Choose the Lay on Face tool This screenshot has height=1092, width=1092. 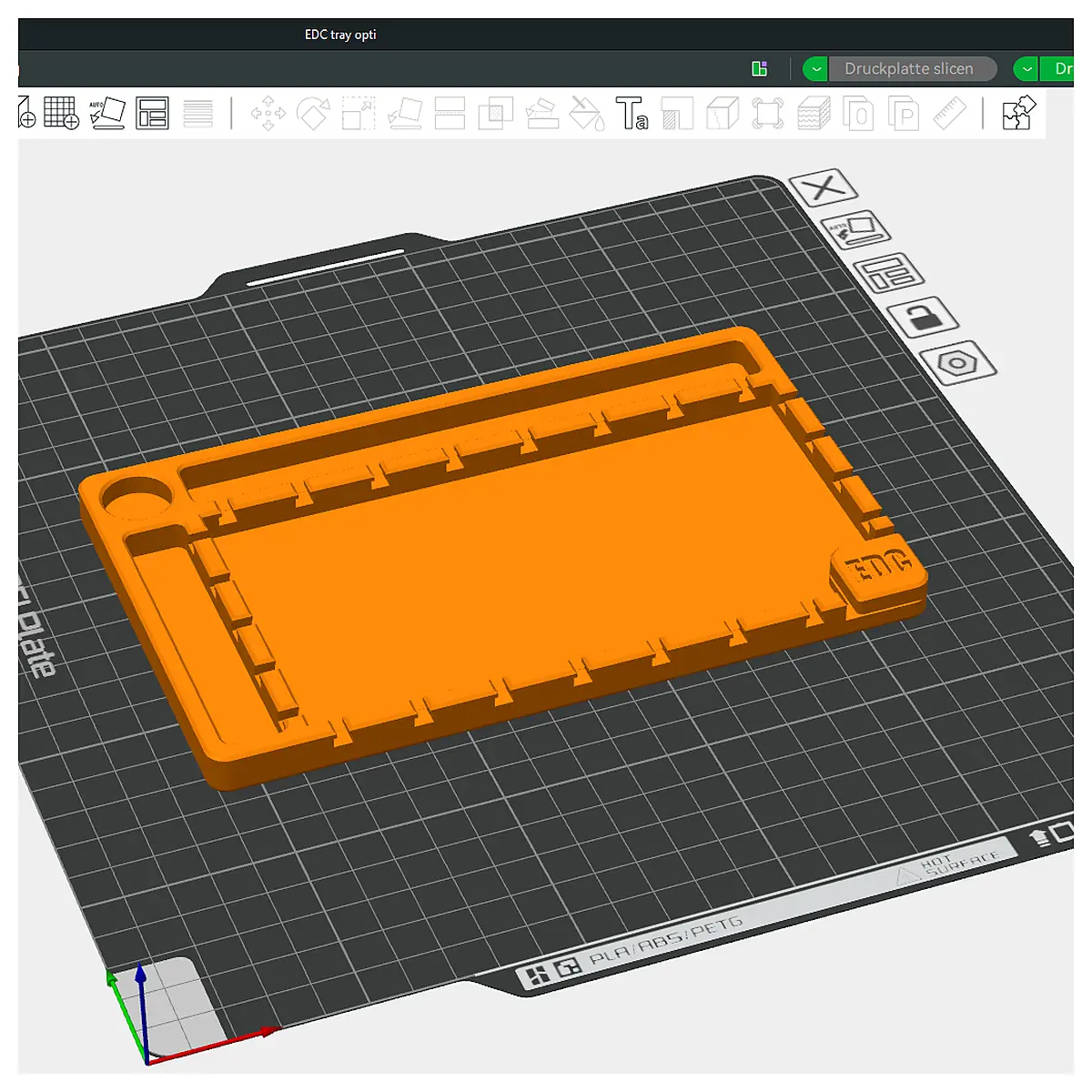point(404,114)
